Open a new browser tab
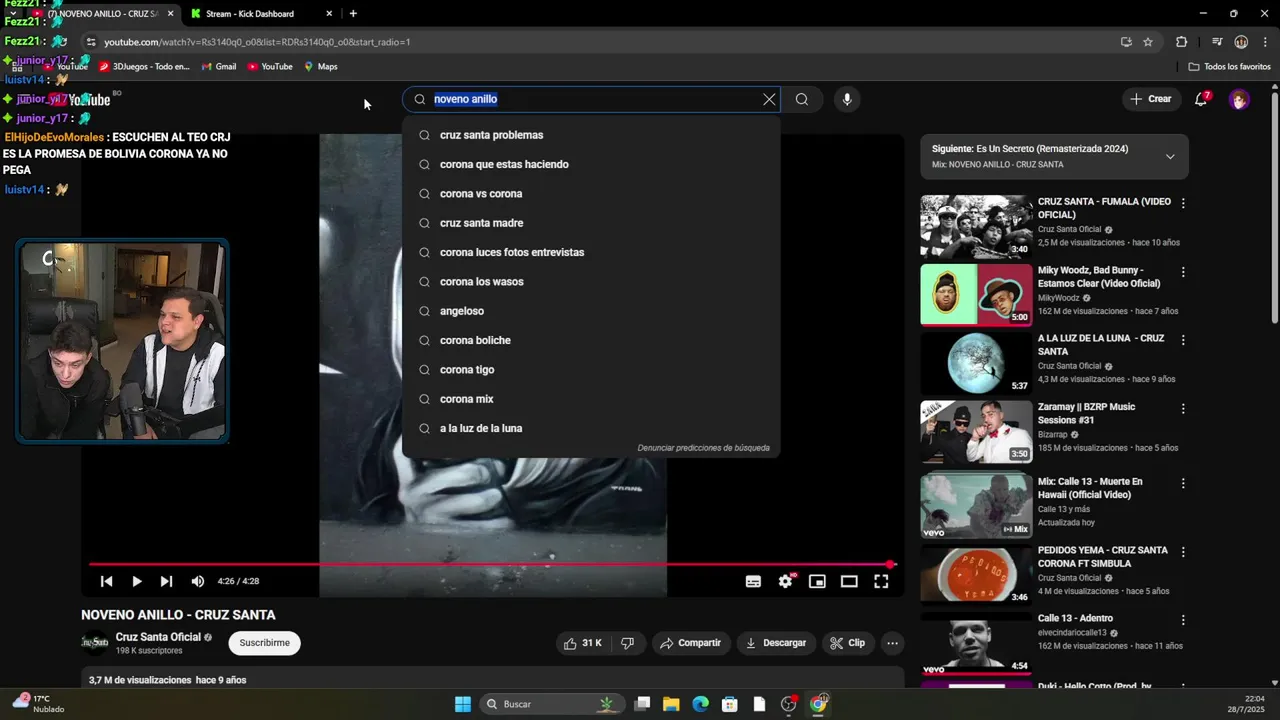 353,14
